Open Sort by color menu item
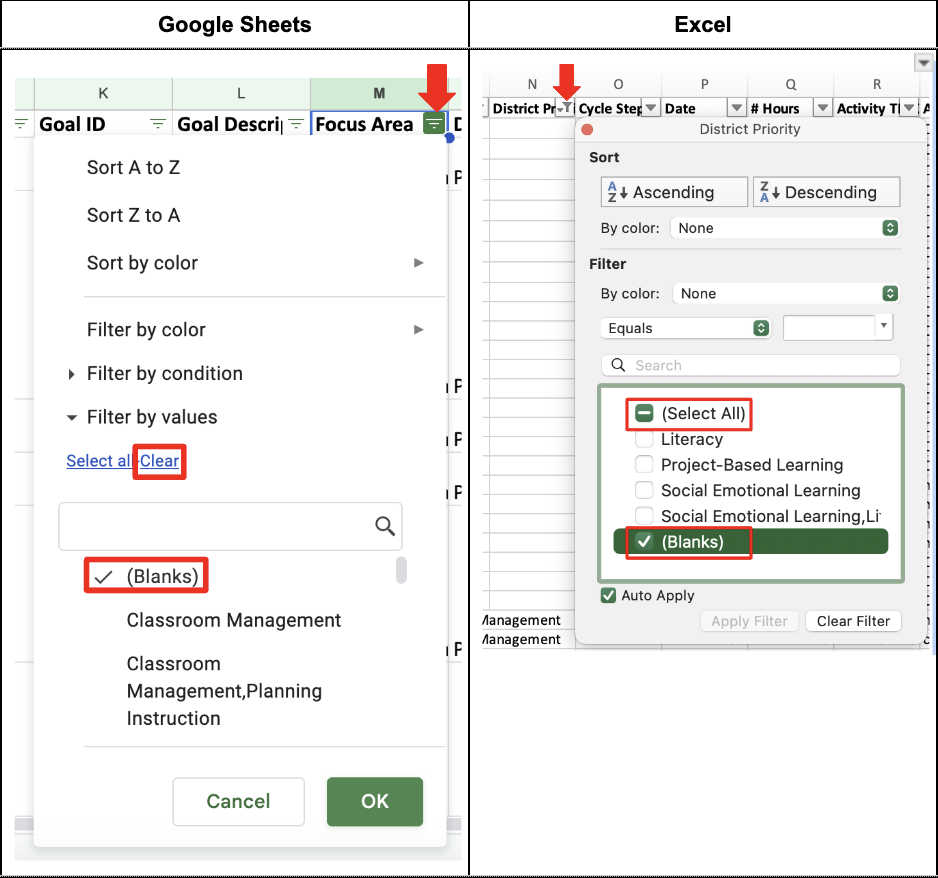This screenshot has height=878, width=938. pos(142,263)
